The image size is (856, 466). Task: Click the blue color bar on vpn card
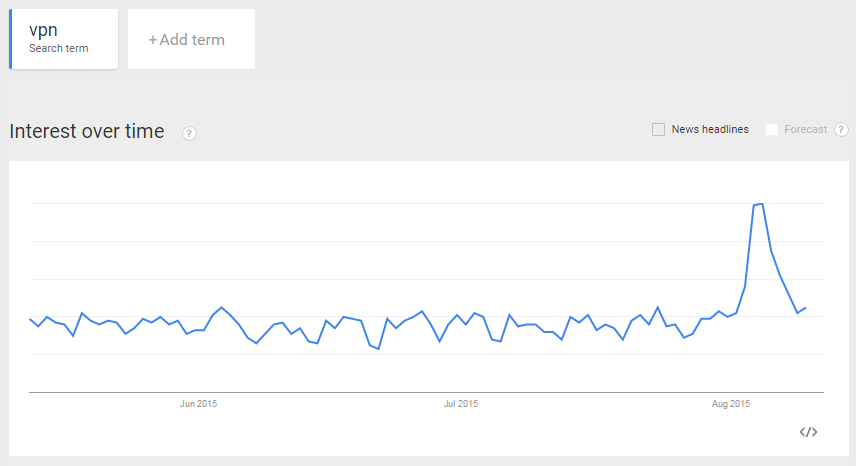(x=10, y=39)
